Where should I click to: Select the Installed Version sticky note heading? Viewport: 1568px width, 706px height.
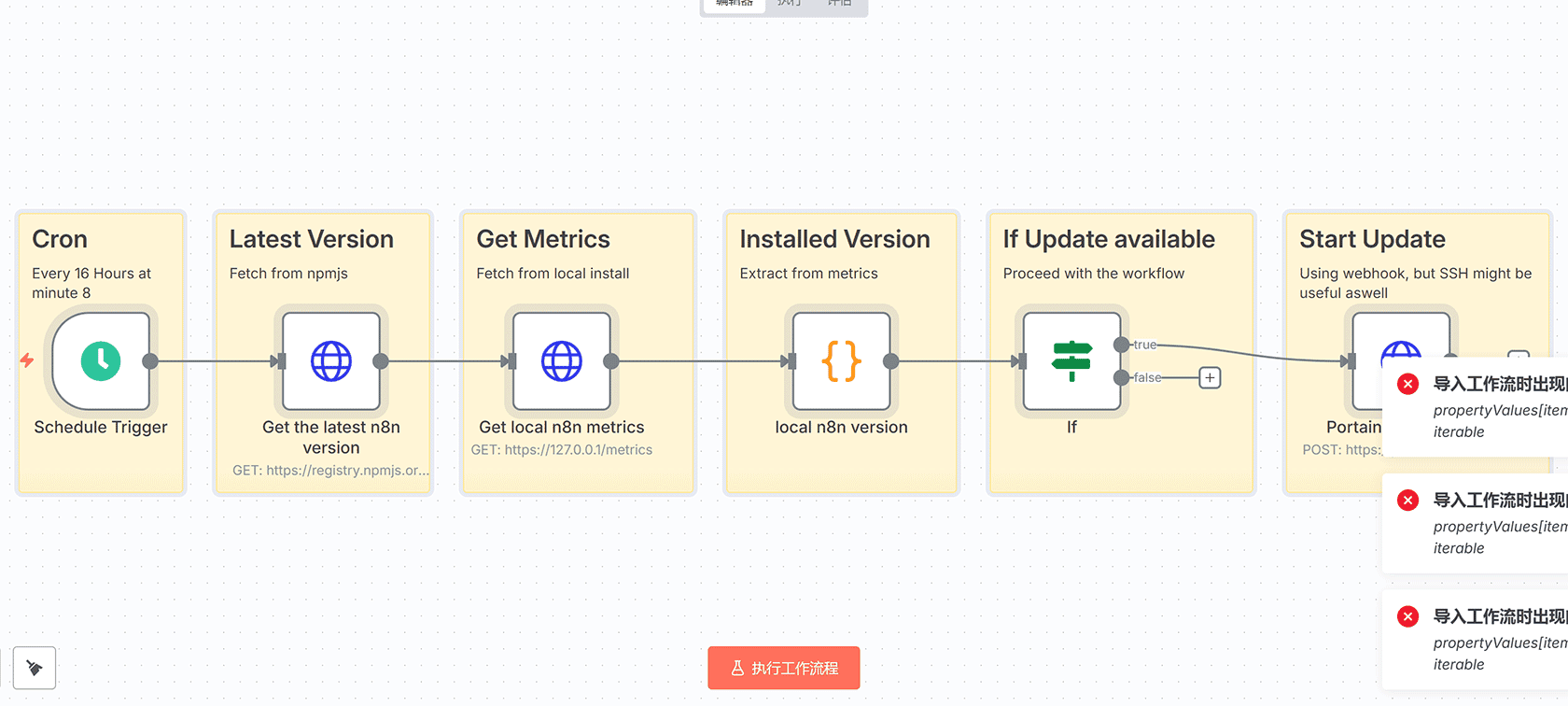[834, 240]
